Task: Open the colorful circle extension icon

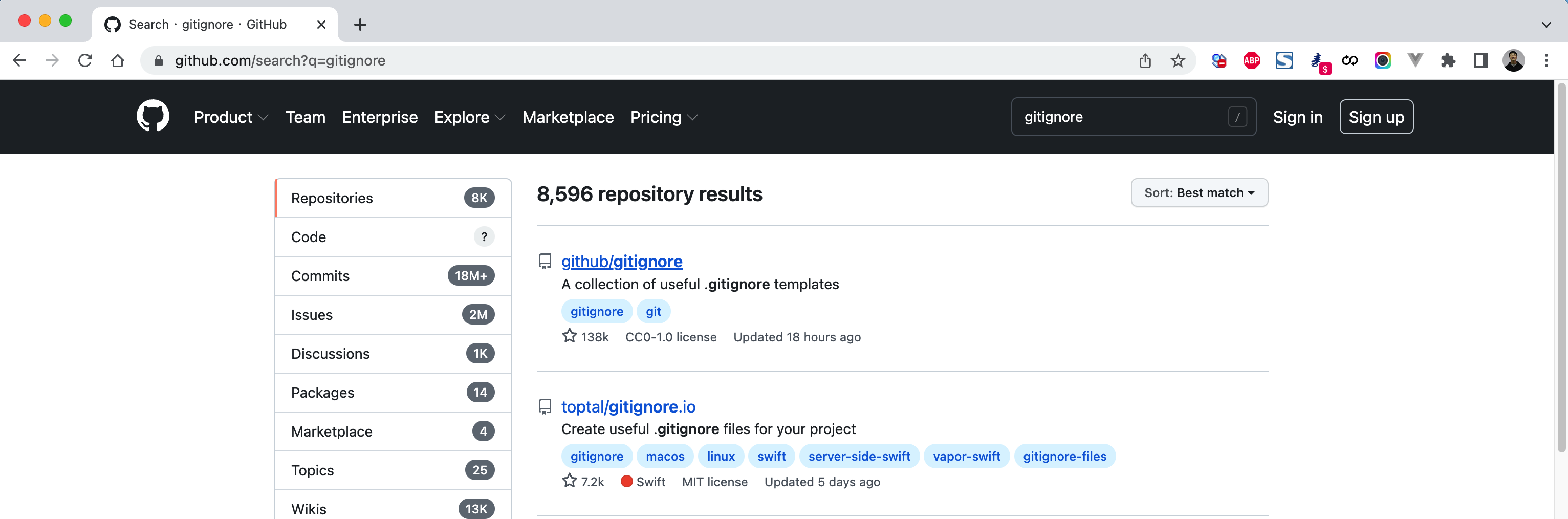Action: click(x=1382, y=60)
